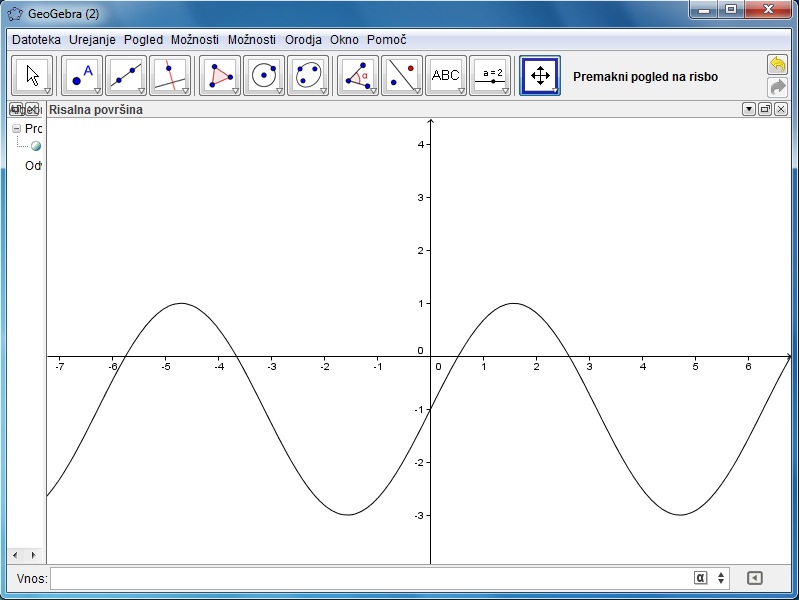799x600 pixels.
Task: Open the Datoteka menu
Action: point(36,40)
